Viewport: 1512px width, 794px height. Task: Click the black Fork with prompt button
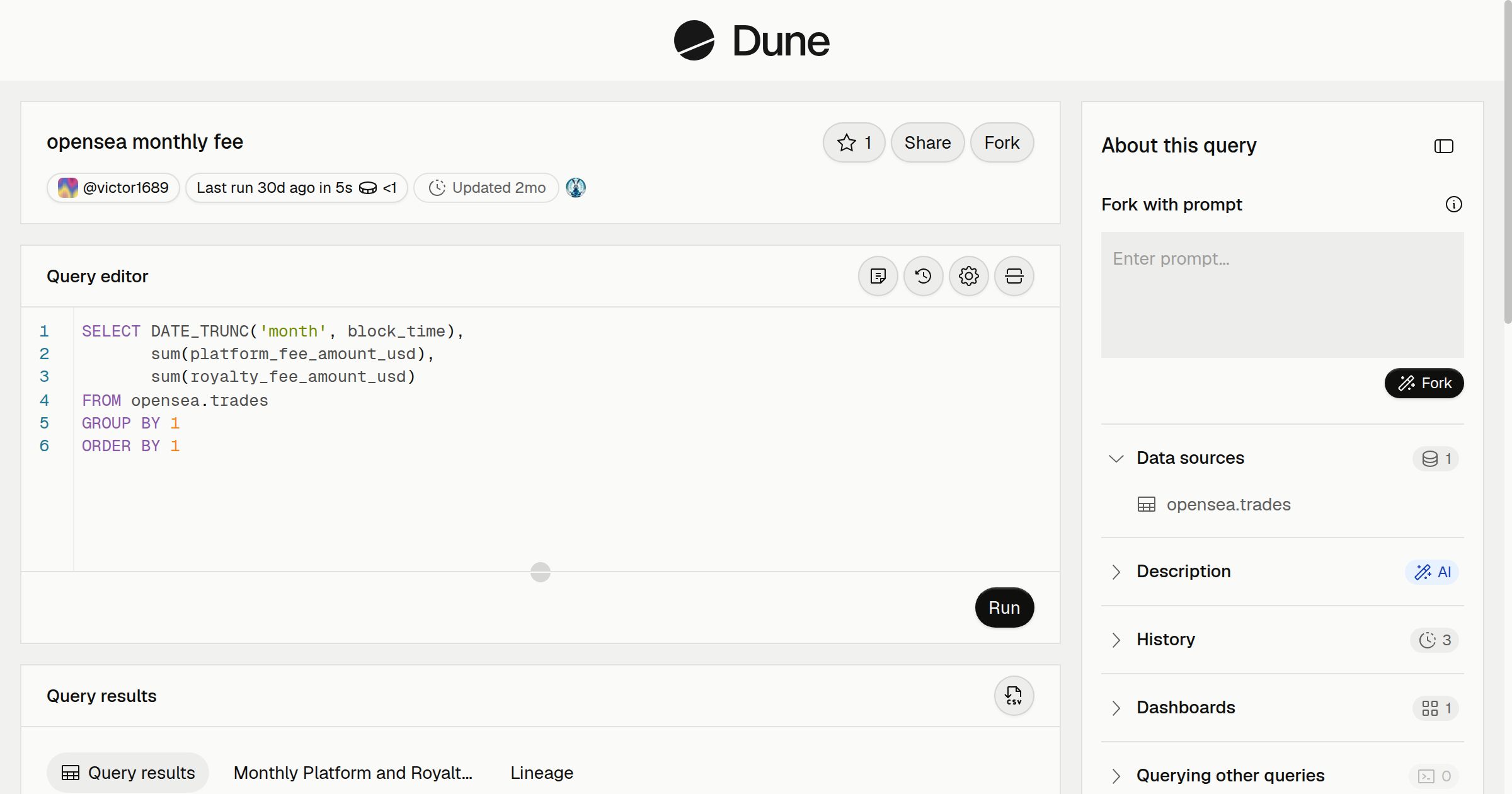pos(1424,383)
